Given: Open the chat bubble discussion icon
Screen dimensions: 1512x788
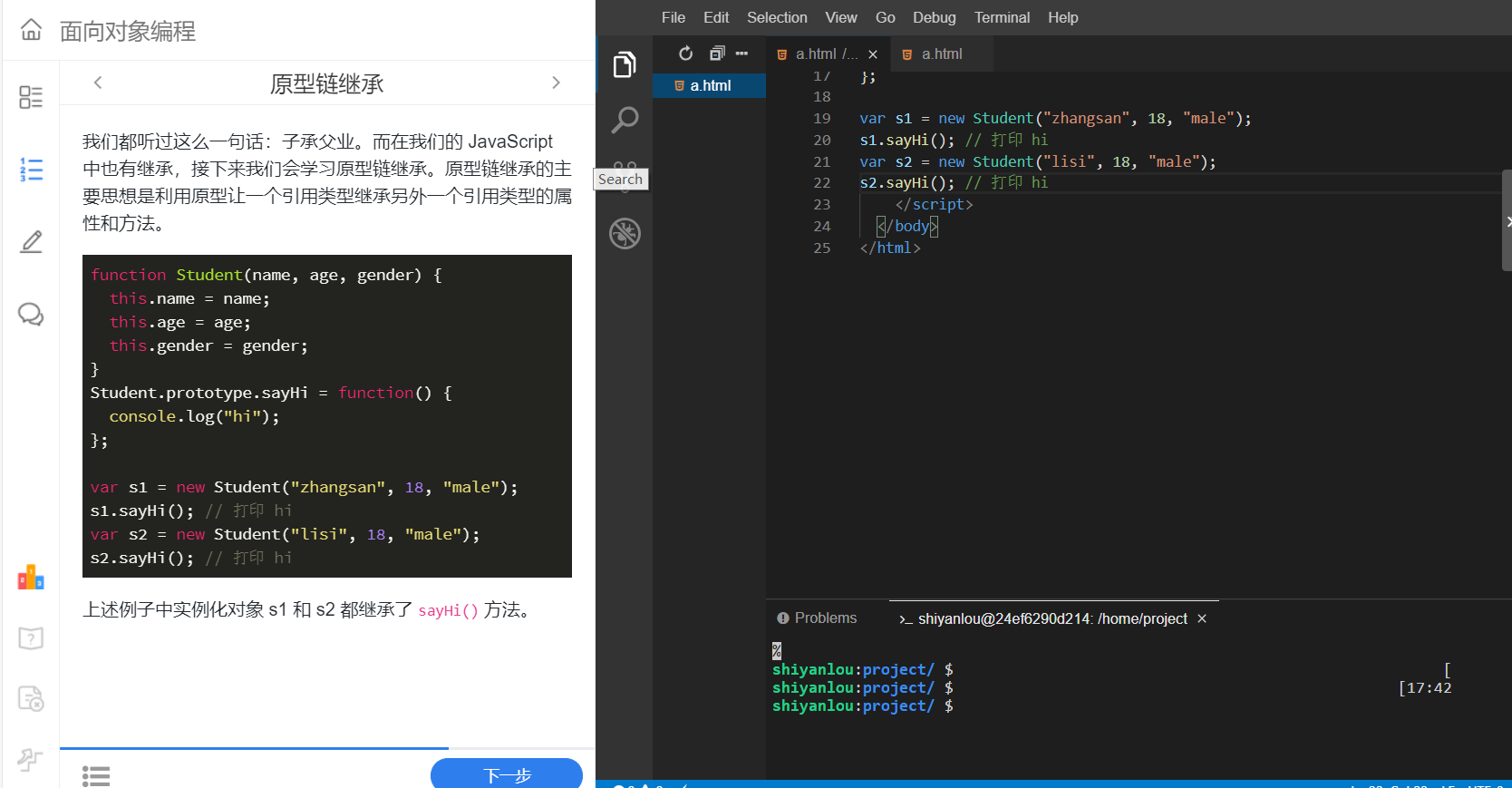Looking at the screenshot, I should point(31,315).
